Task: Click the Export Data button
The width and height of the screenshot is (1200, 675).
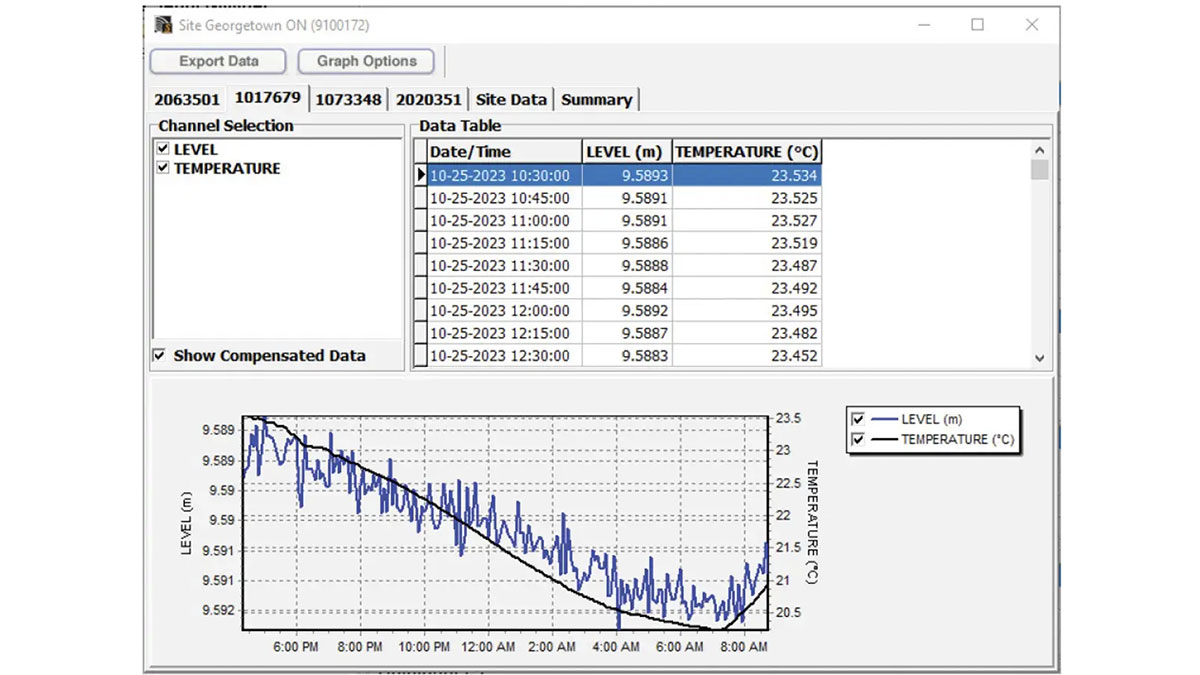Action: (219, 61)
